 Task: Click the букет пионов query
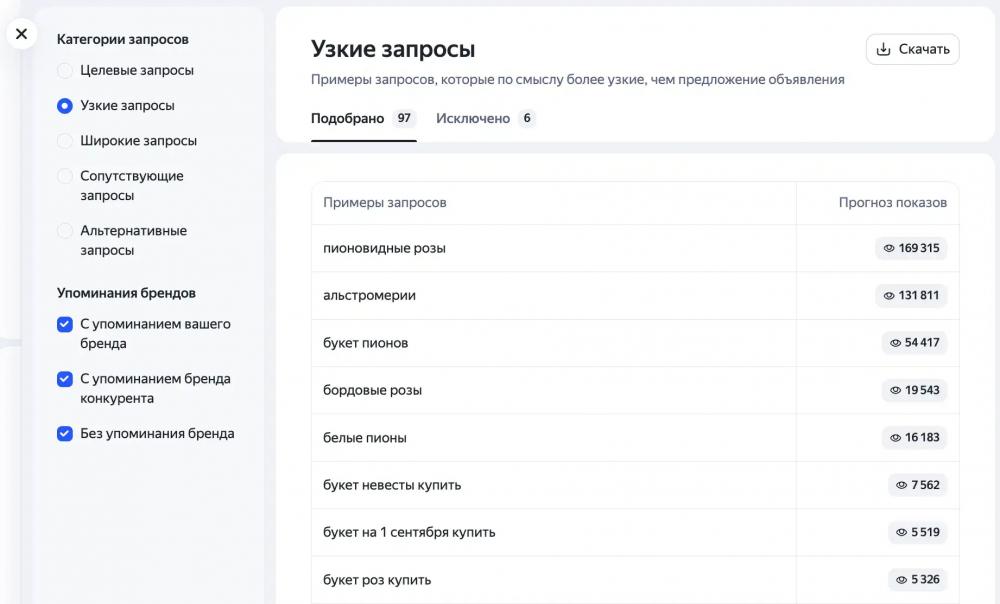[x=365, y=343]
